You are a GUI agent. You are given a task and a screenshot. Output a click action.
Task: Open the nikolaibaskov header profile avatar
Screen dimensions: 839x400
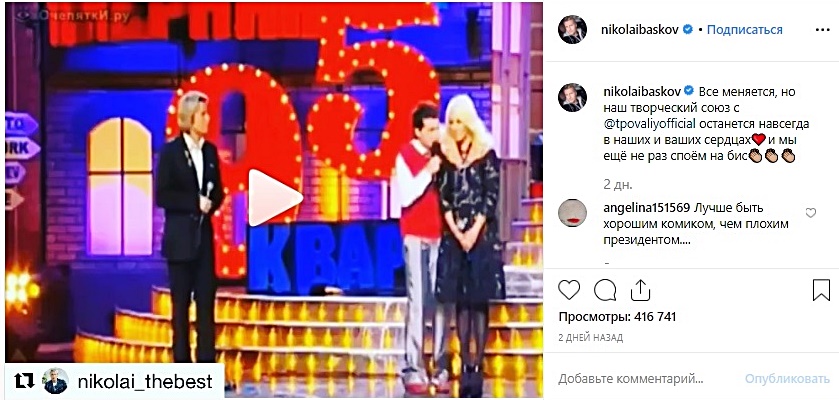(573, 29)
